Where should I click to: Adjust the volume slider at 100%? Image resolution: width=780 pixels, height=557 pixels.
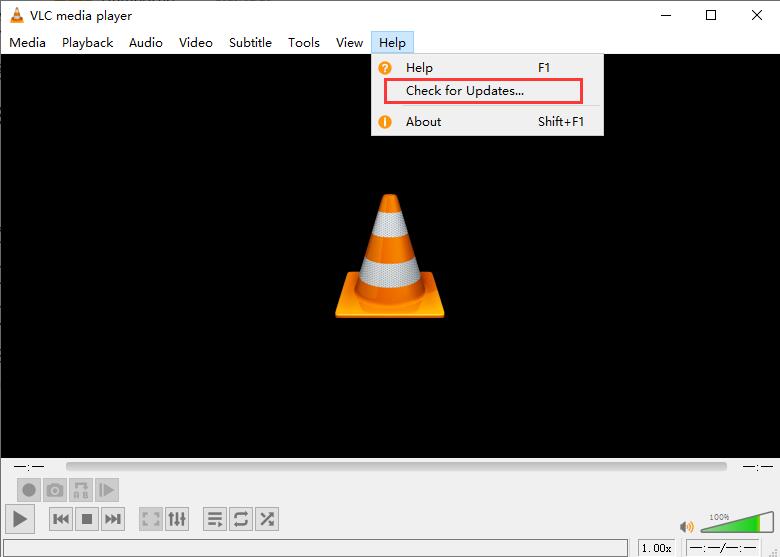pos(737,522)
